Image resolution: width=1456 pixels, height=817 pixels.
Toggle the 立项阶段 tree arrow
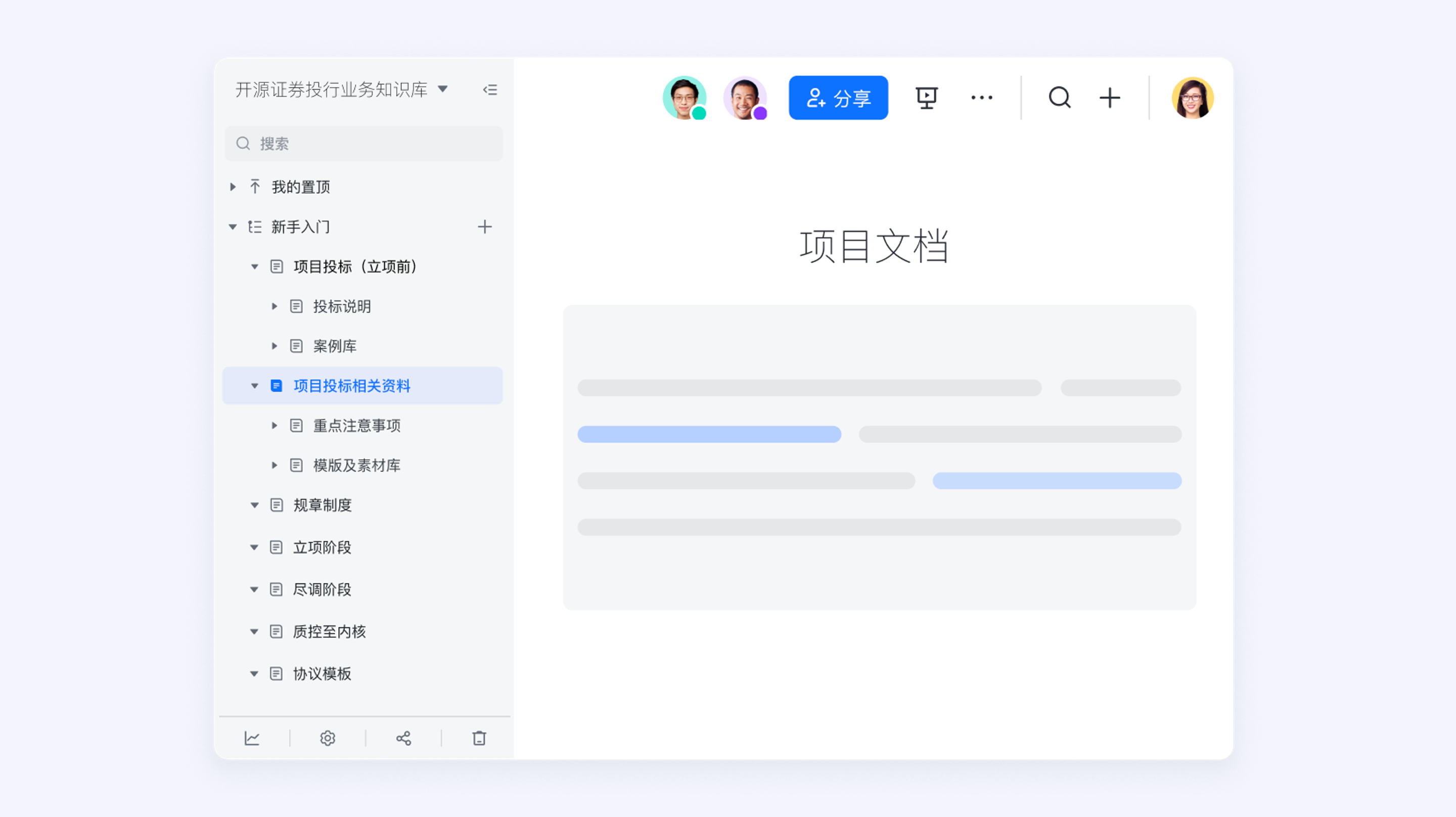point(254,548)
